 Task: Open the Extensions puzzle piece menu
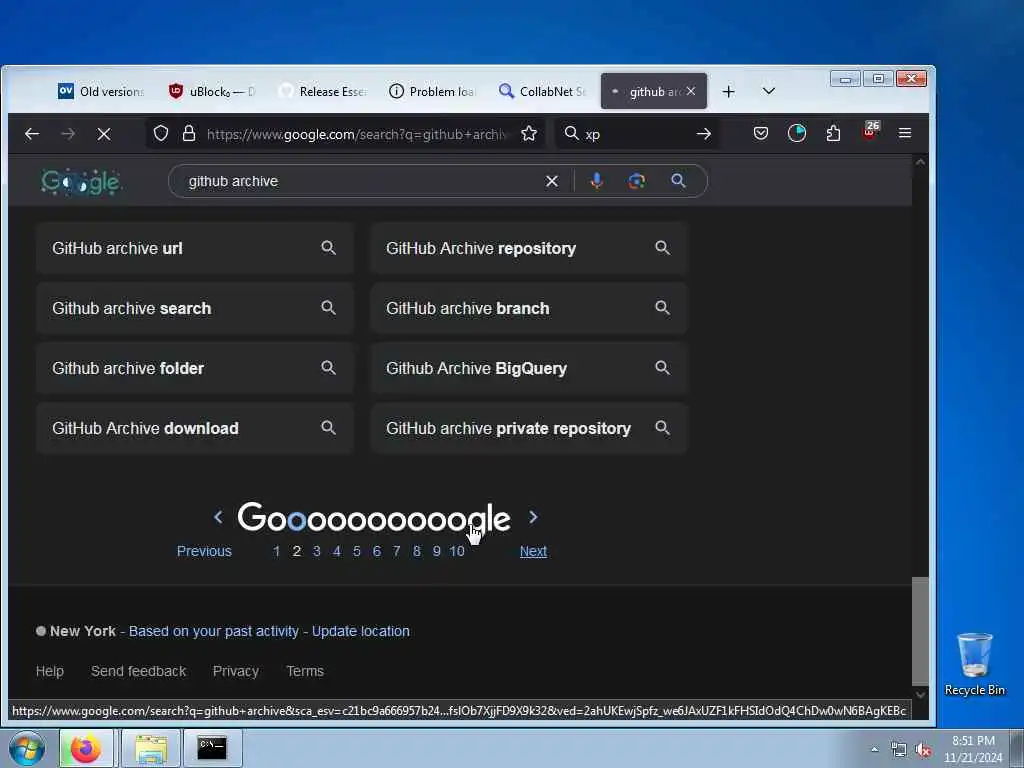[x=833, y=133]
